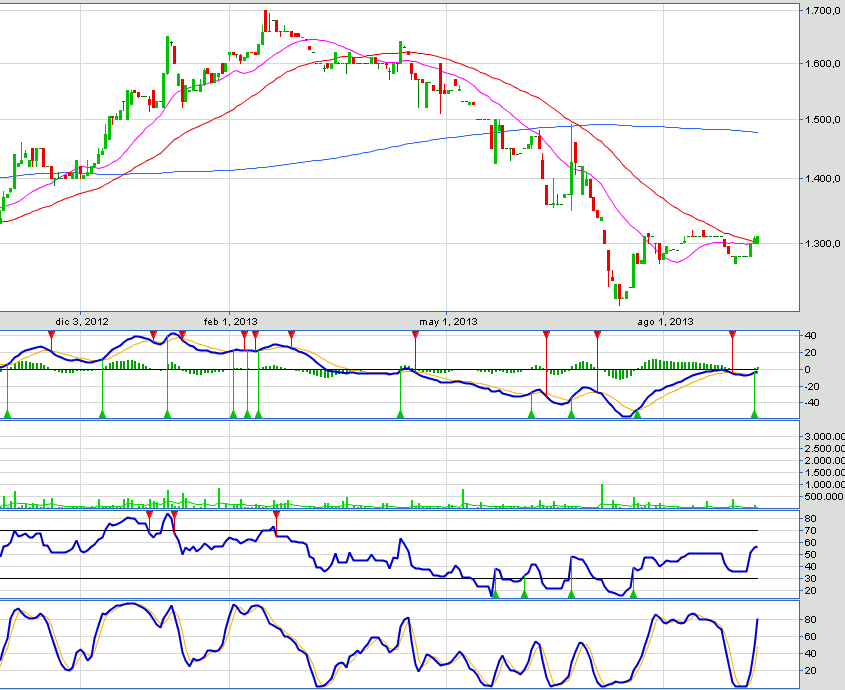Select the rightmost red triangle in RSI panel
The width and height of the screenshot is (845, 690).
275,514
